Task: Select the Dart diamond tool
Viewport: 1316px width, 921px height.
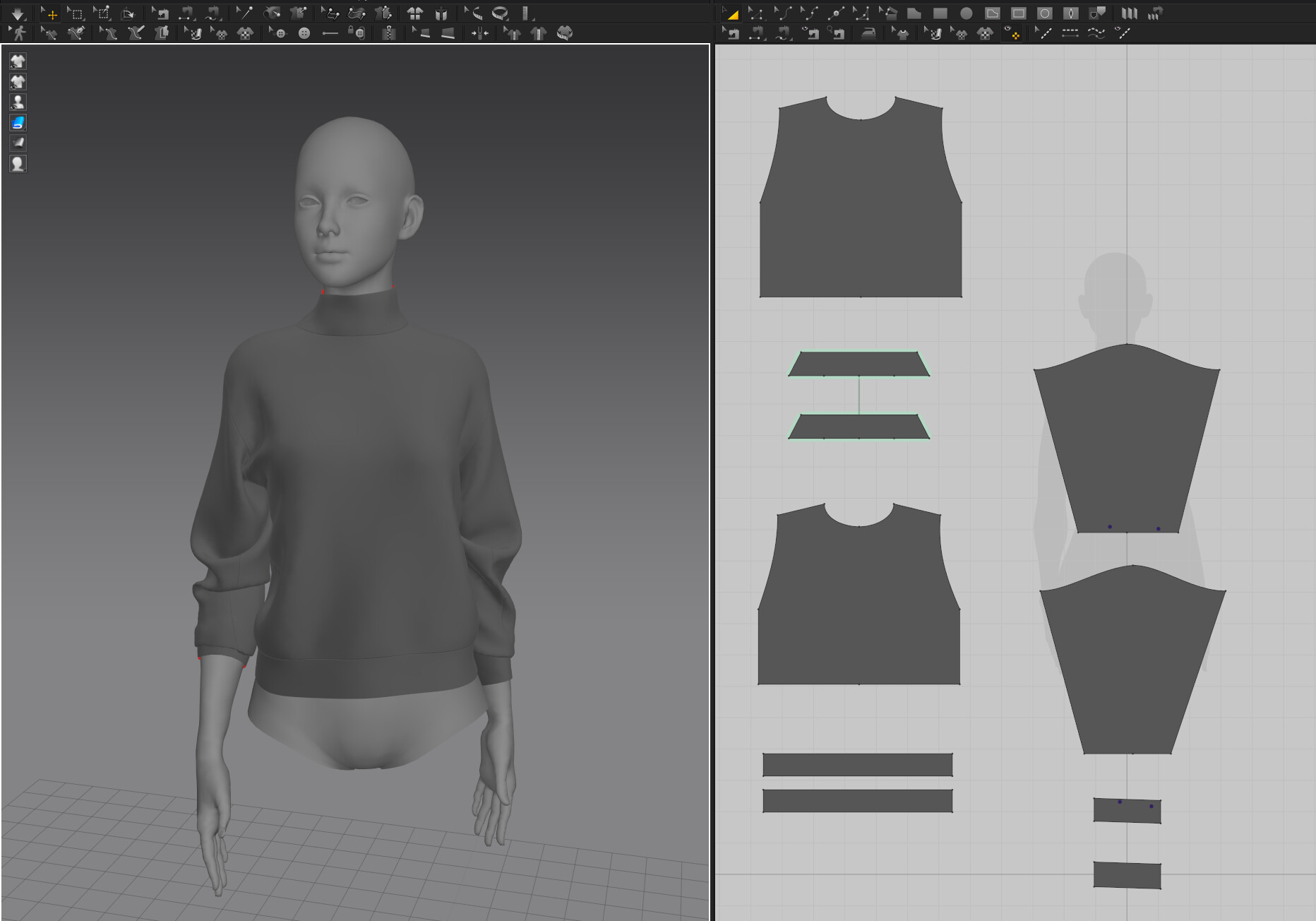Action: click(x=1071, y=13)
